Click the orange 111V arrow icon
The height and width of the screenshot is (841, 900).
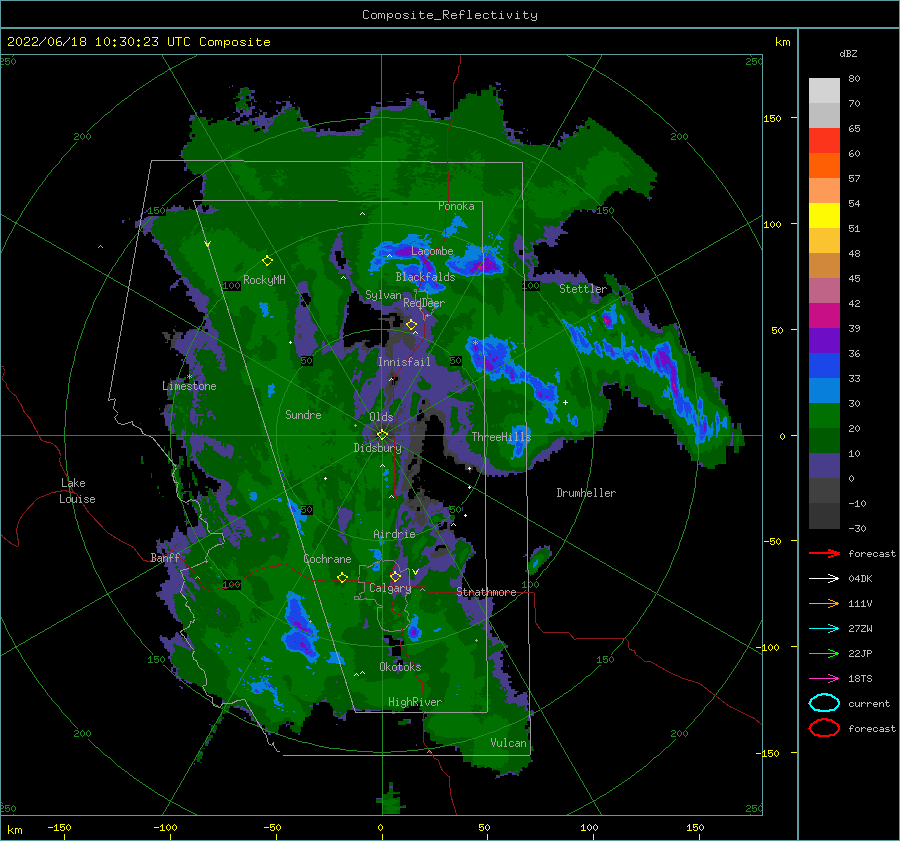click(x=824, y=603)
